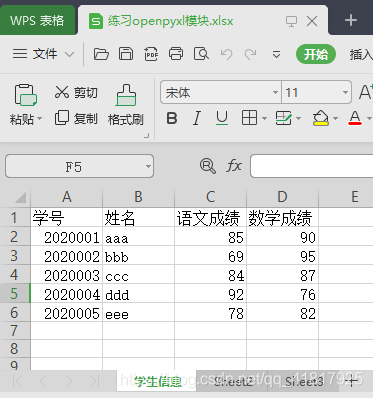The image size is (373, 398).
Task: Select column C header
Action: (x=210, y=197)
